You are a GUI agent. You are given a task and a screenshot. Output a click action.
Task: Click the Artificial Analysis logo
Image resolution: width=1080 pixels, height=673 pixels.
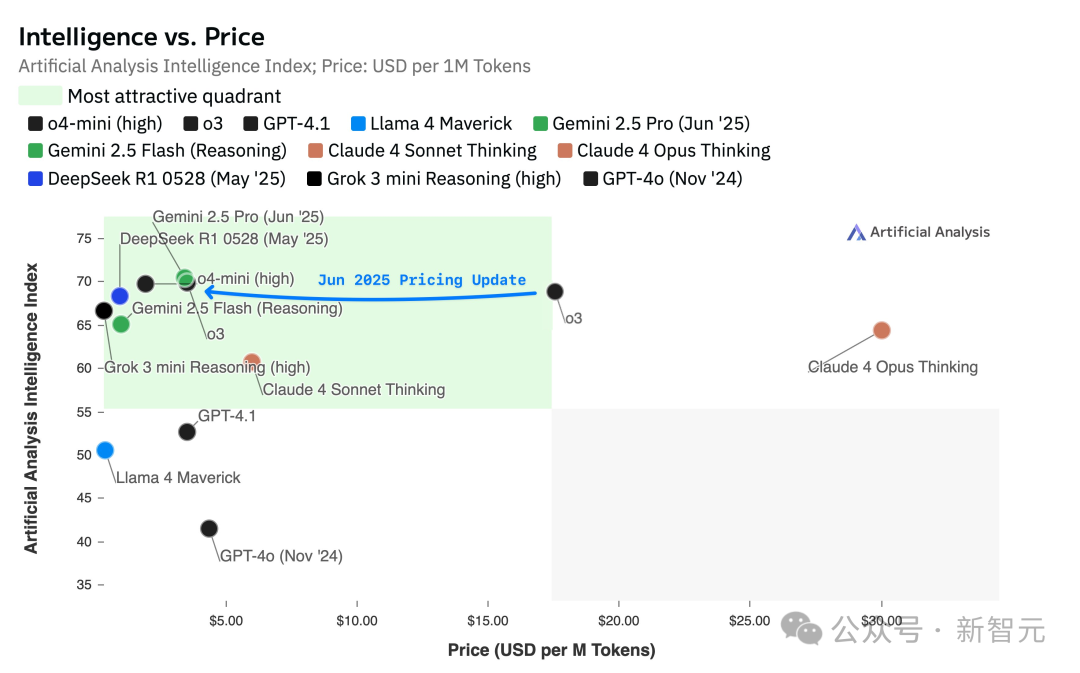pyautogui.click(x=918, y=232)
